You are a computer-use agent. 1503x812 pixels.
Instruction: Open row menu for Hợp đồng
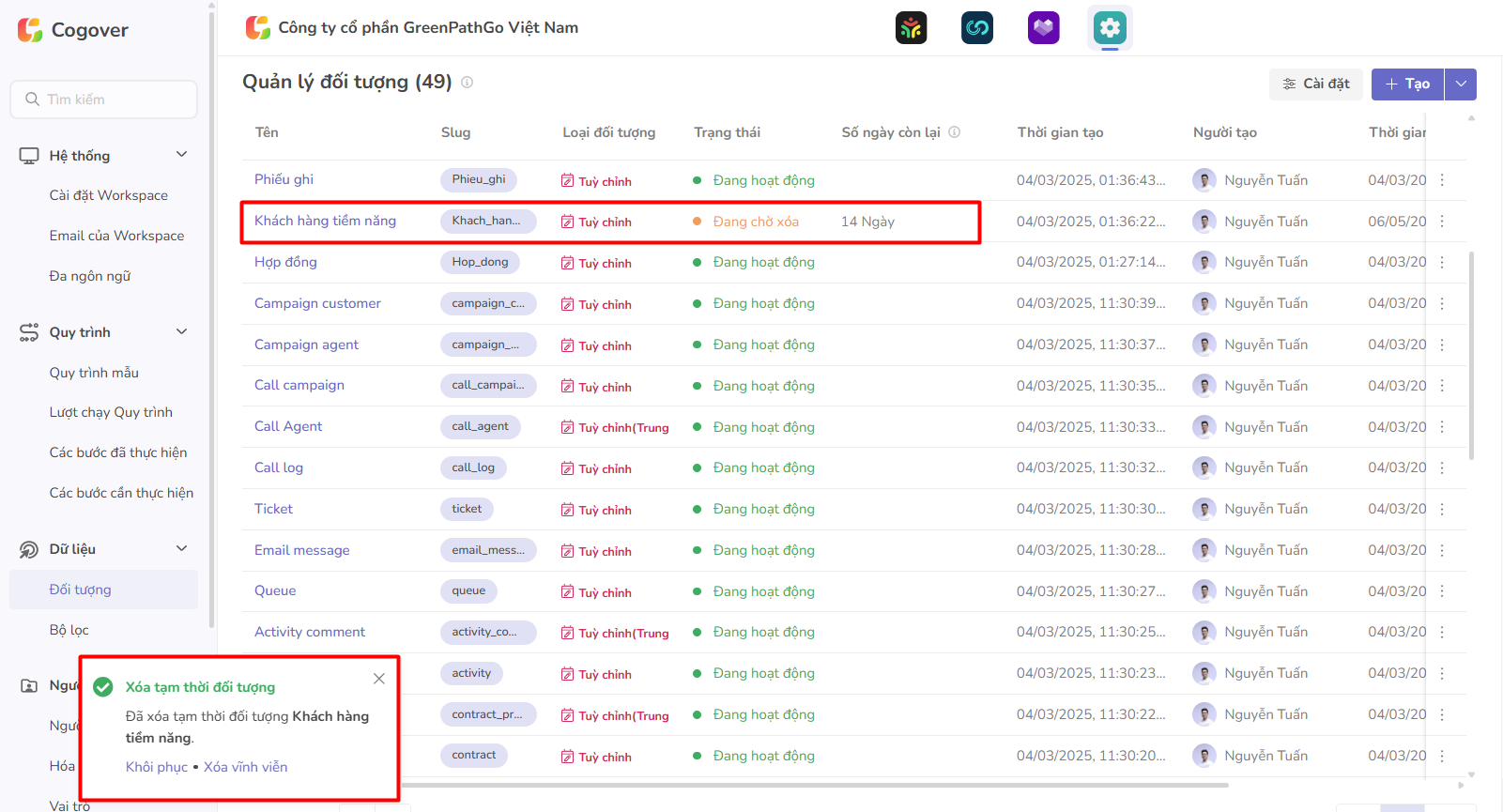point(1442,262)
